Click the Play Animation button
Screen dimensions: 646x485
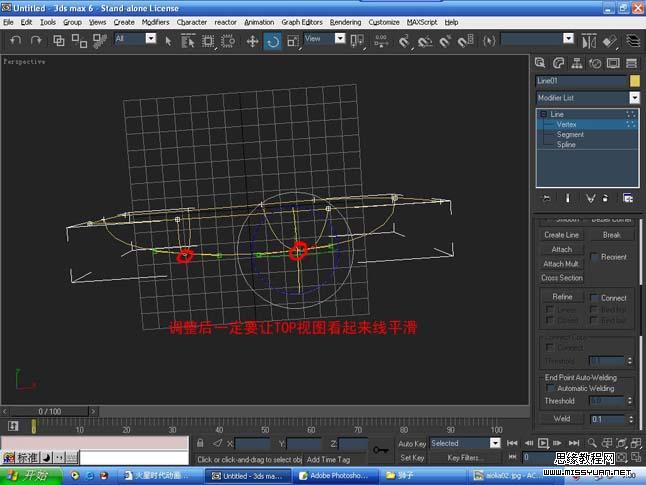pyautogui.click(x=543, y=443)
